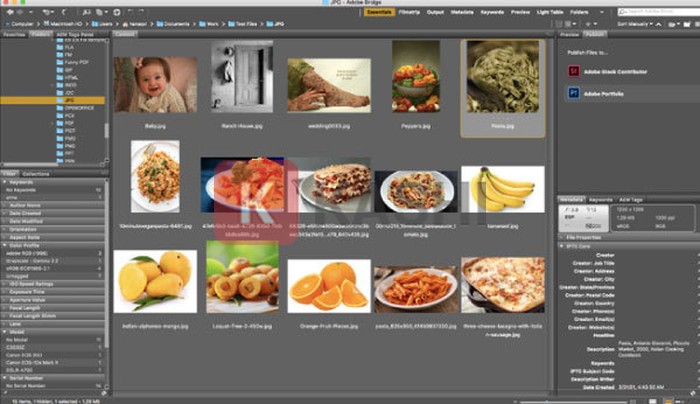The image size is (700, 404).
Task: Click the new folder icon
Action: [x=687, y=24]
